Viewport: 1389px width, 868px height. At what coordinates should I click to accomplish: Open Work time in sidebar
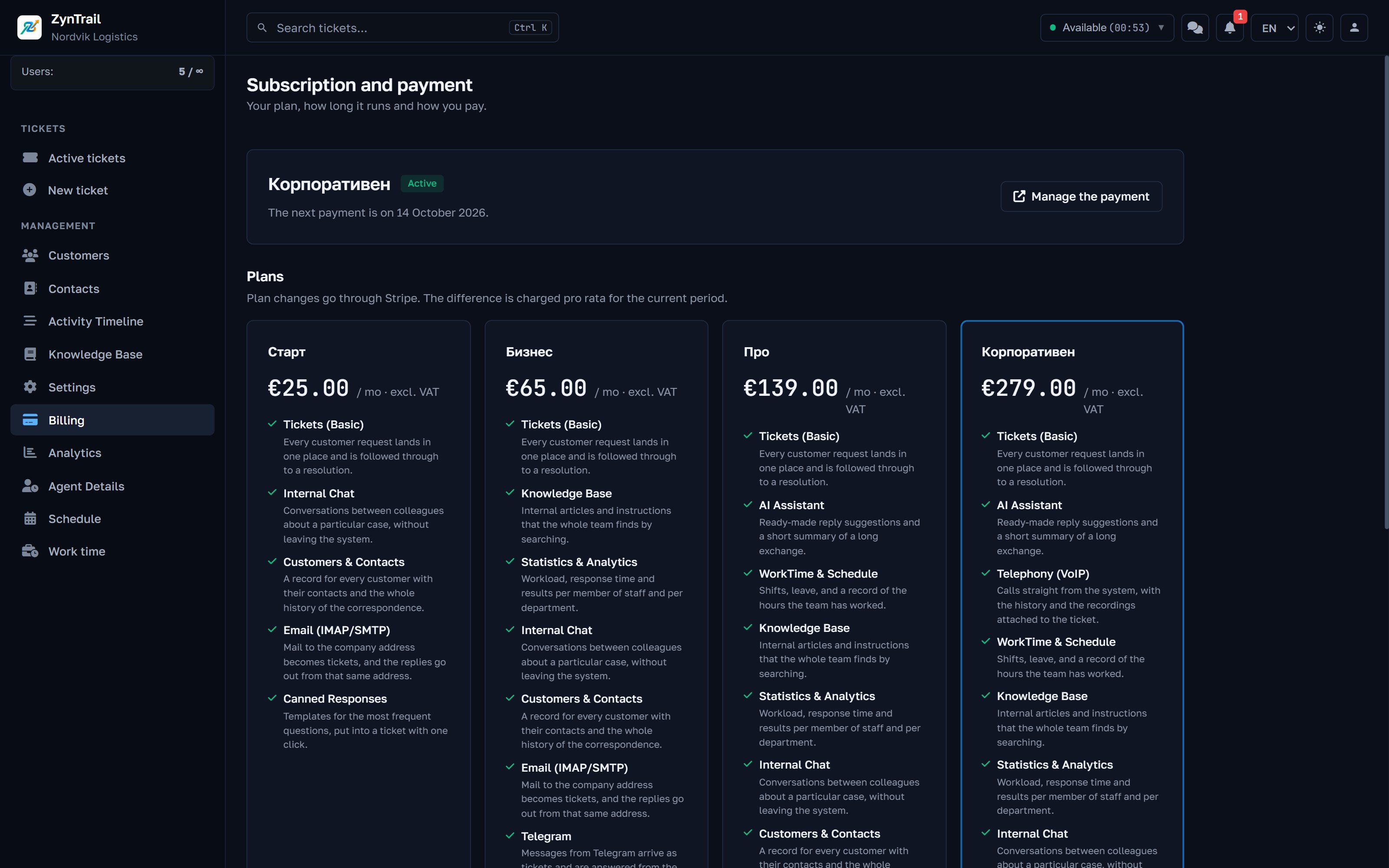tap(112, 552)
